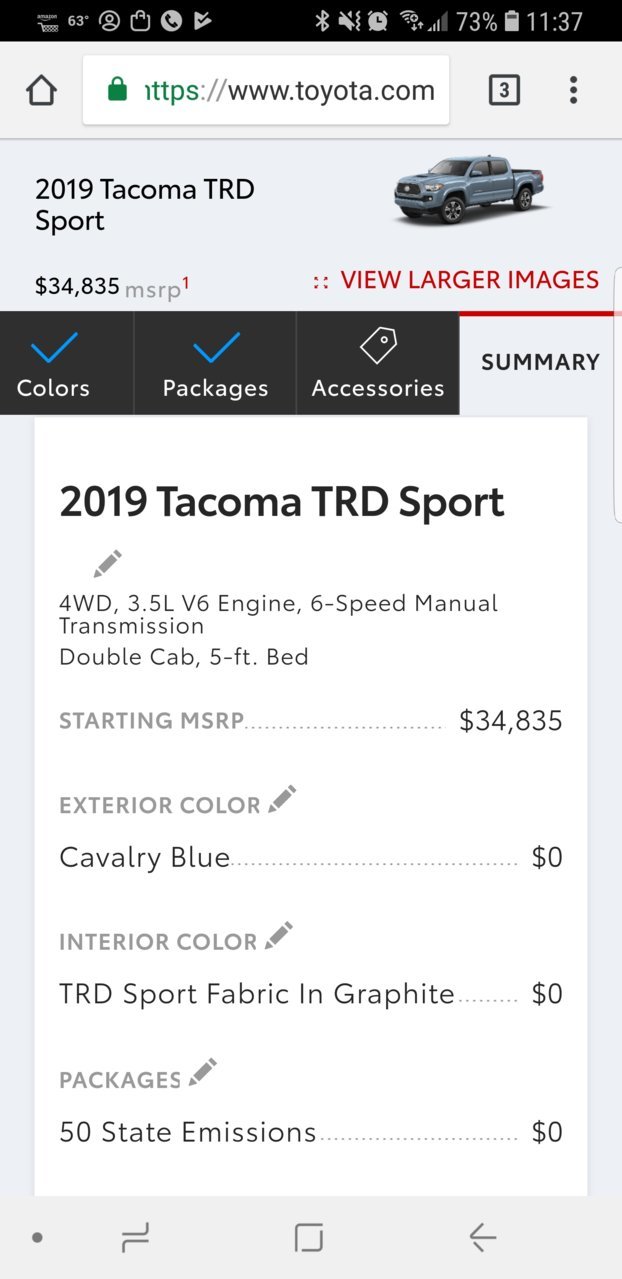Viewport: 622px width, 1279px height.
Task: Open the Android recent apps button
Action: point(135,1238)
